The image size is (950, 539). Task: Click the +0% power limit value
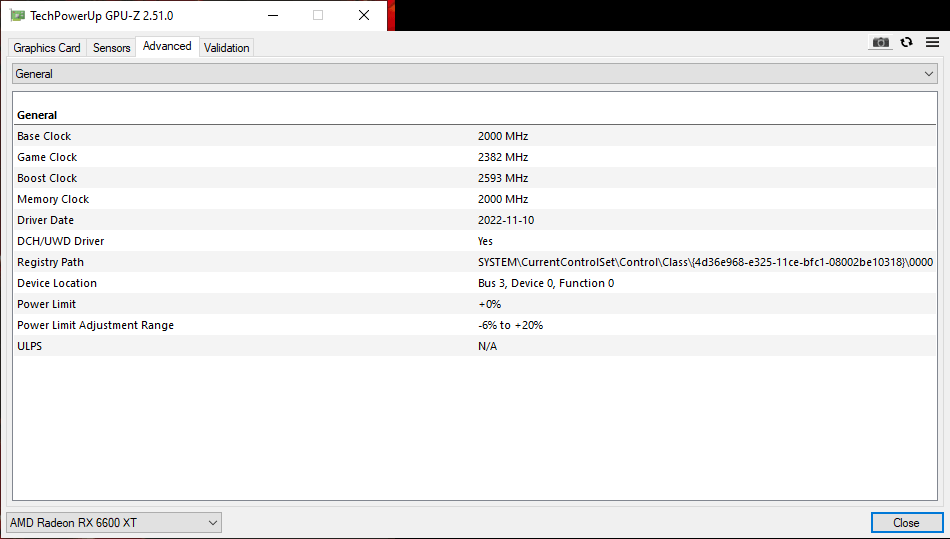(490, 304)
